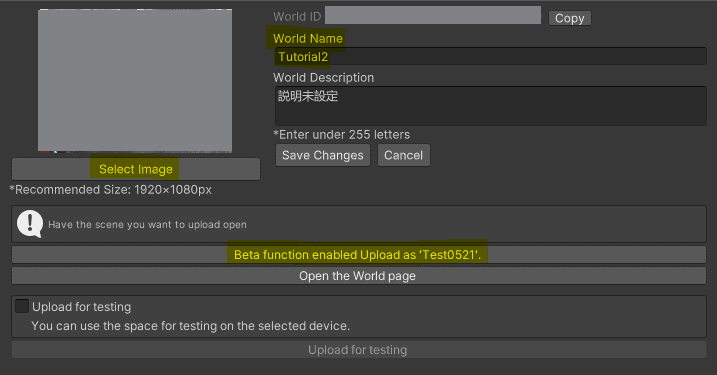This screenshot has height=375, width=717.
Task: Edit the World Description text area
Action: click(491, 106)
